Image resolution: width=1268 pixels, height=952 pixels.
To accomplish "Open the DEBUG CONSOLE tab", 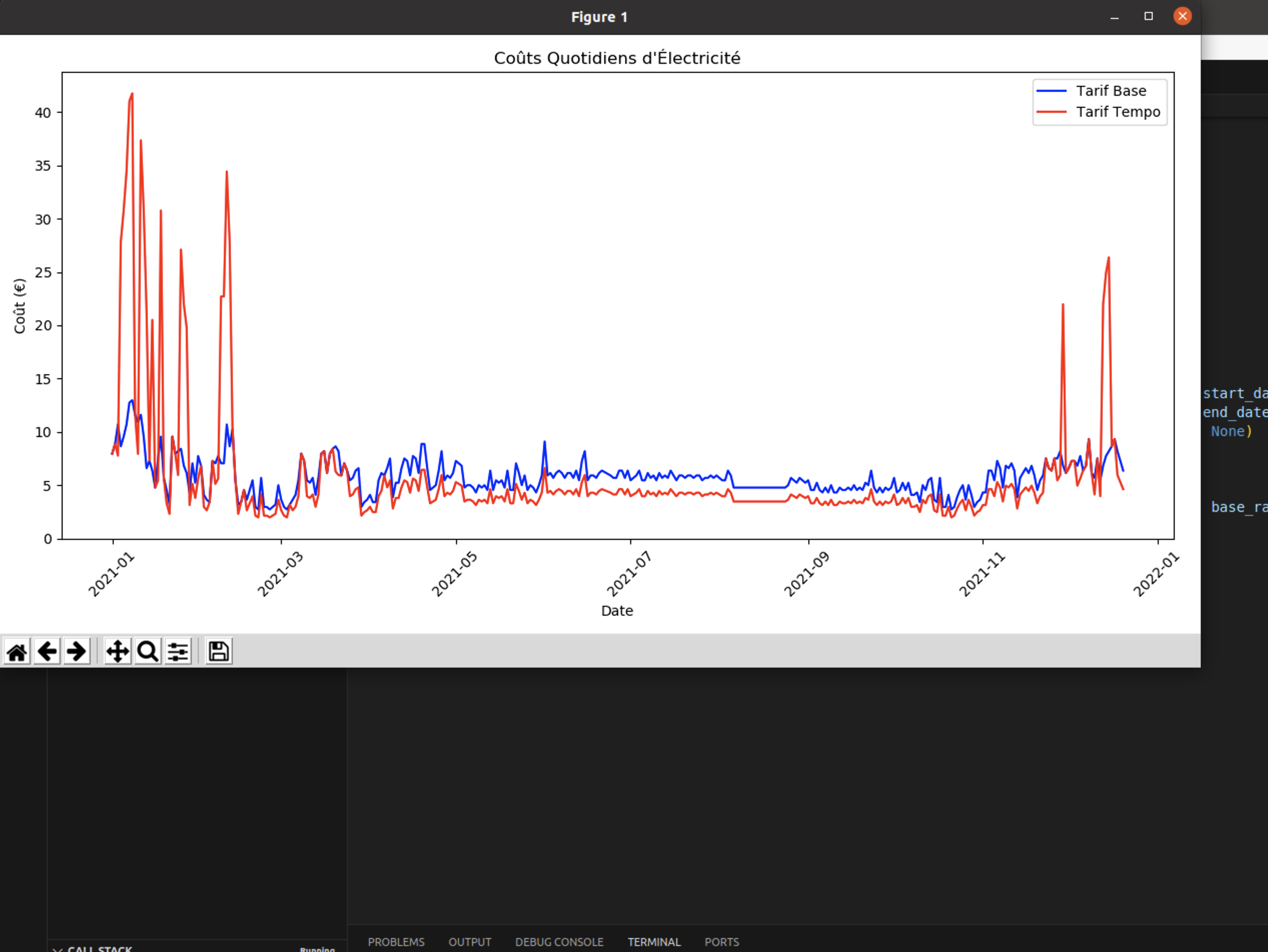I will click(559, 942).
